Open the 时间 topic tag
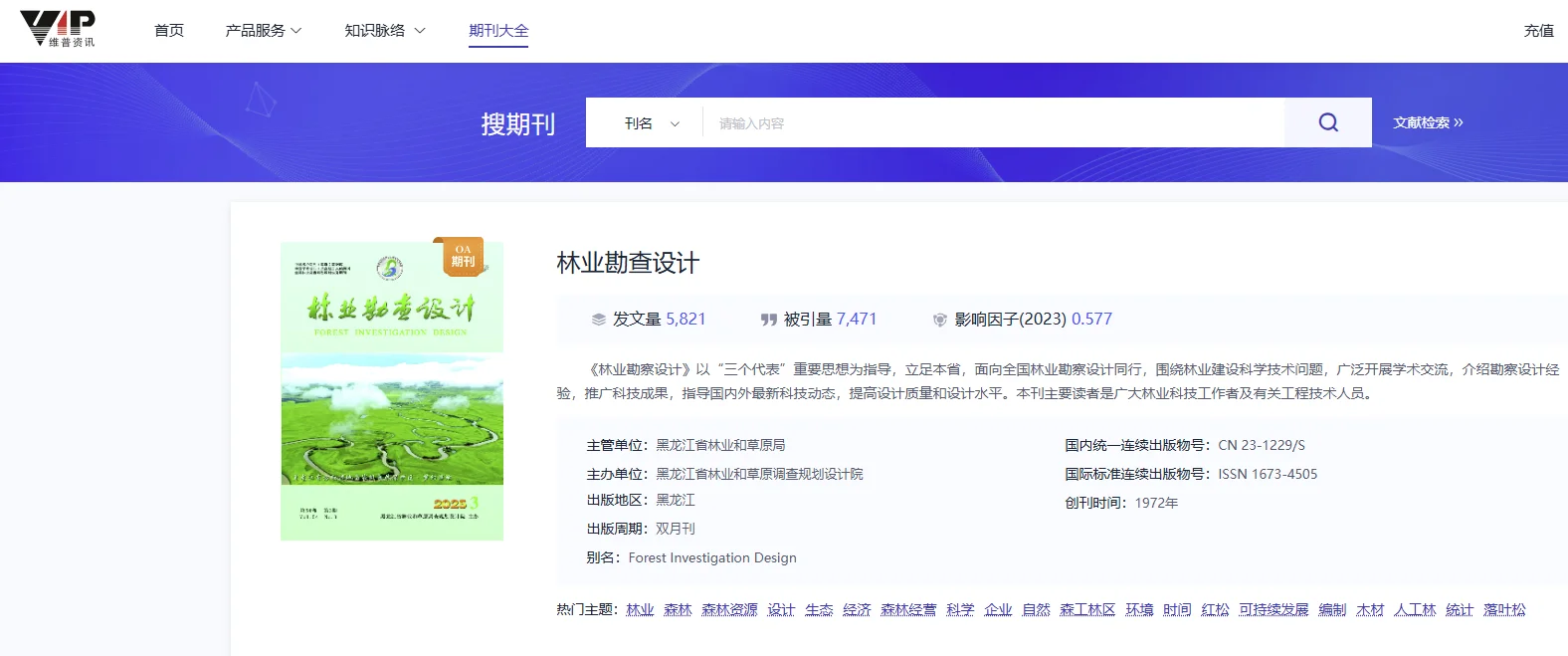This screenshot has height=656, width=1568. 1177,610
